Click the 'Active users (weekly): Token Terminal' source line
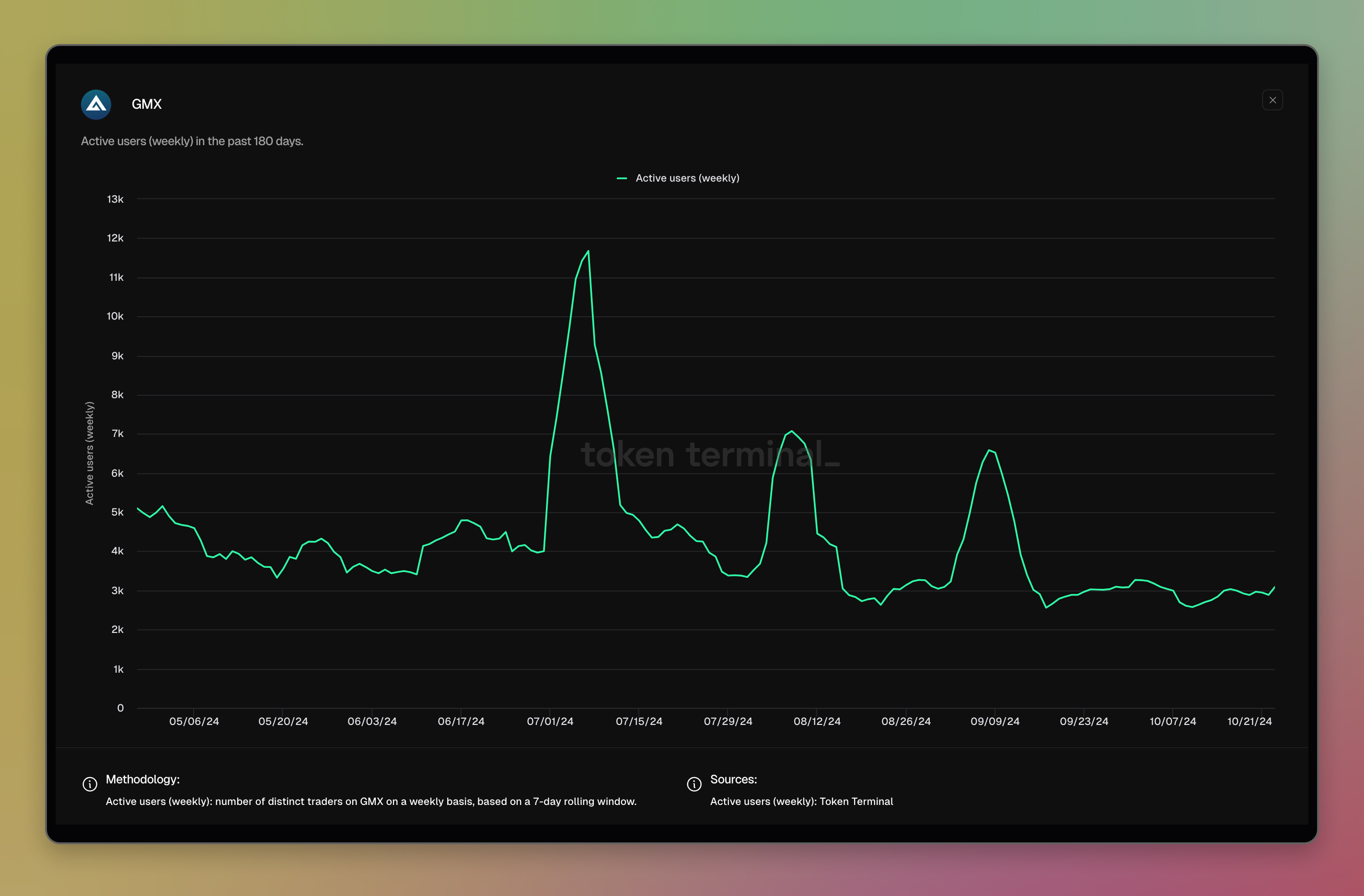Screen dimensions: 1364x896 pyautogui.click(x=801, y=802)
